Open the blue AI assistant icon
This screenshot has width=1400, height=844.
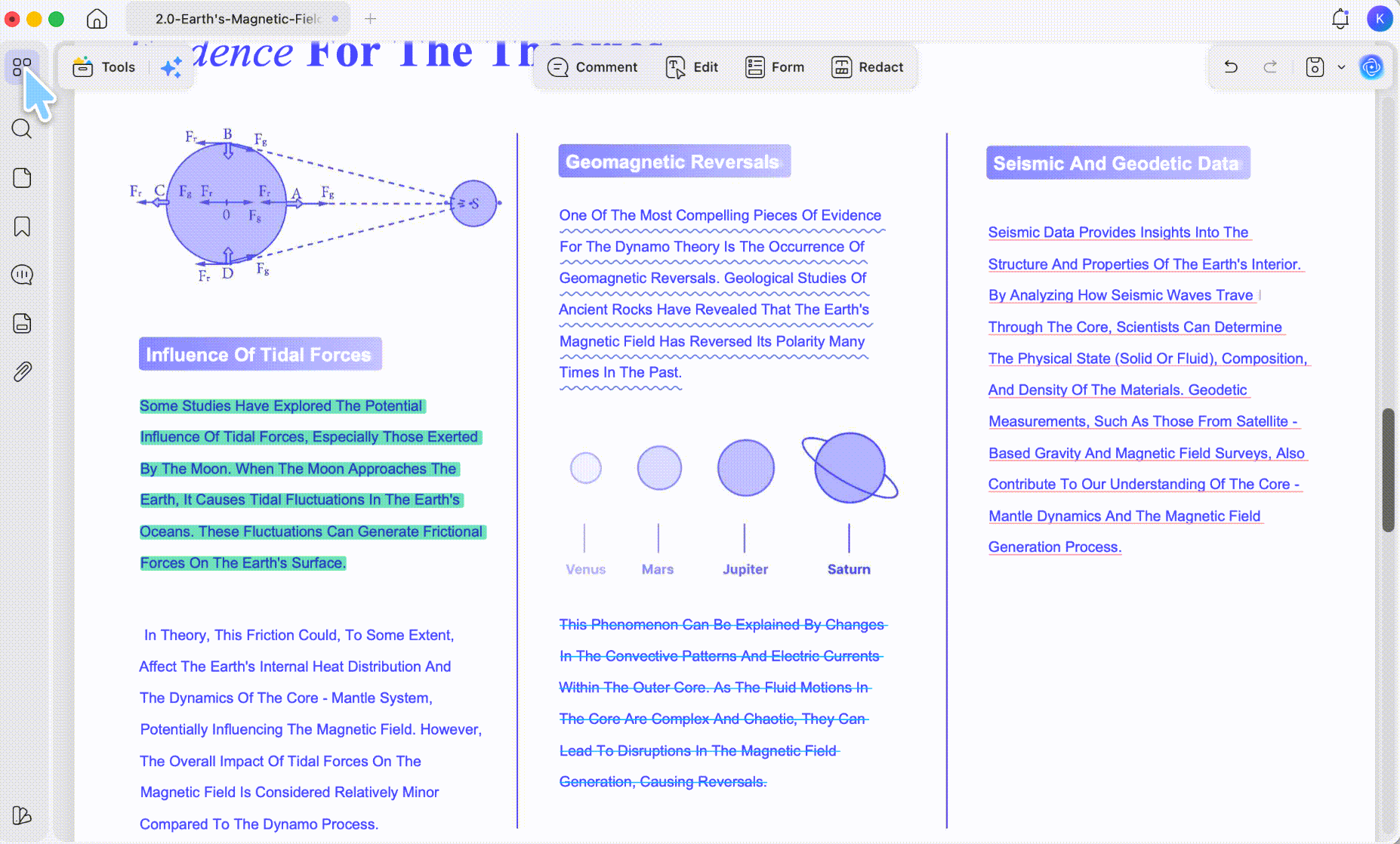(1371, 67)
